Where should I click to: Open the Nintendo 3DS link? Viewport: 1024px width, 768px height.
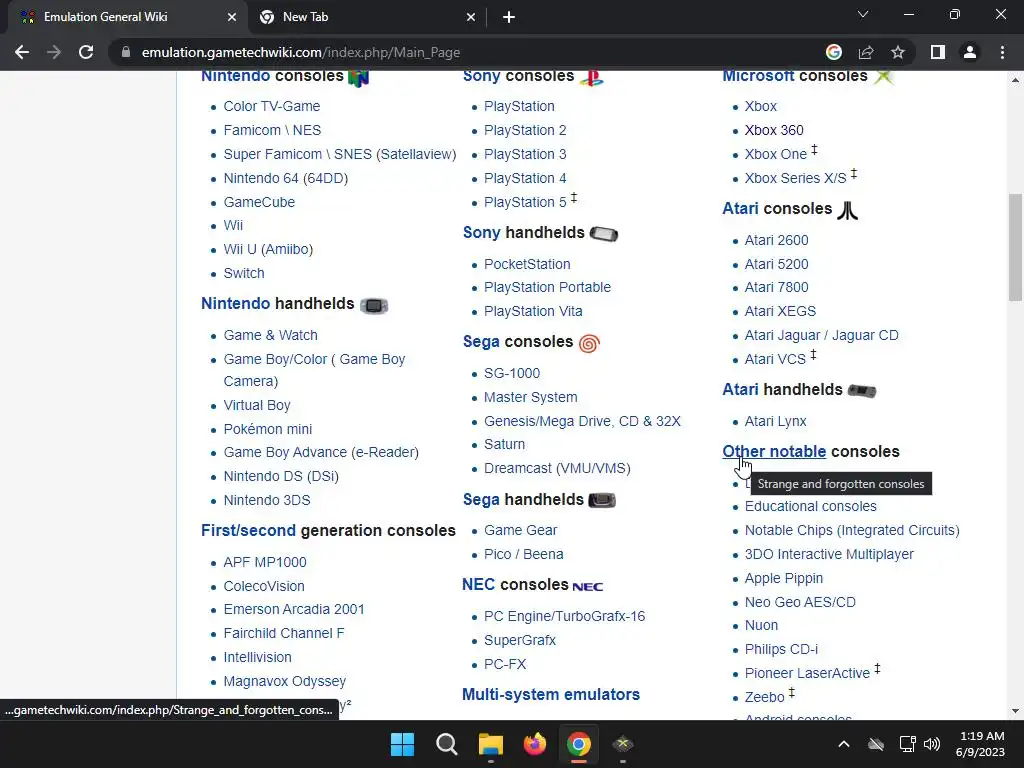(x=266, y=500)
